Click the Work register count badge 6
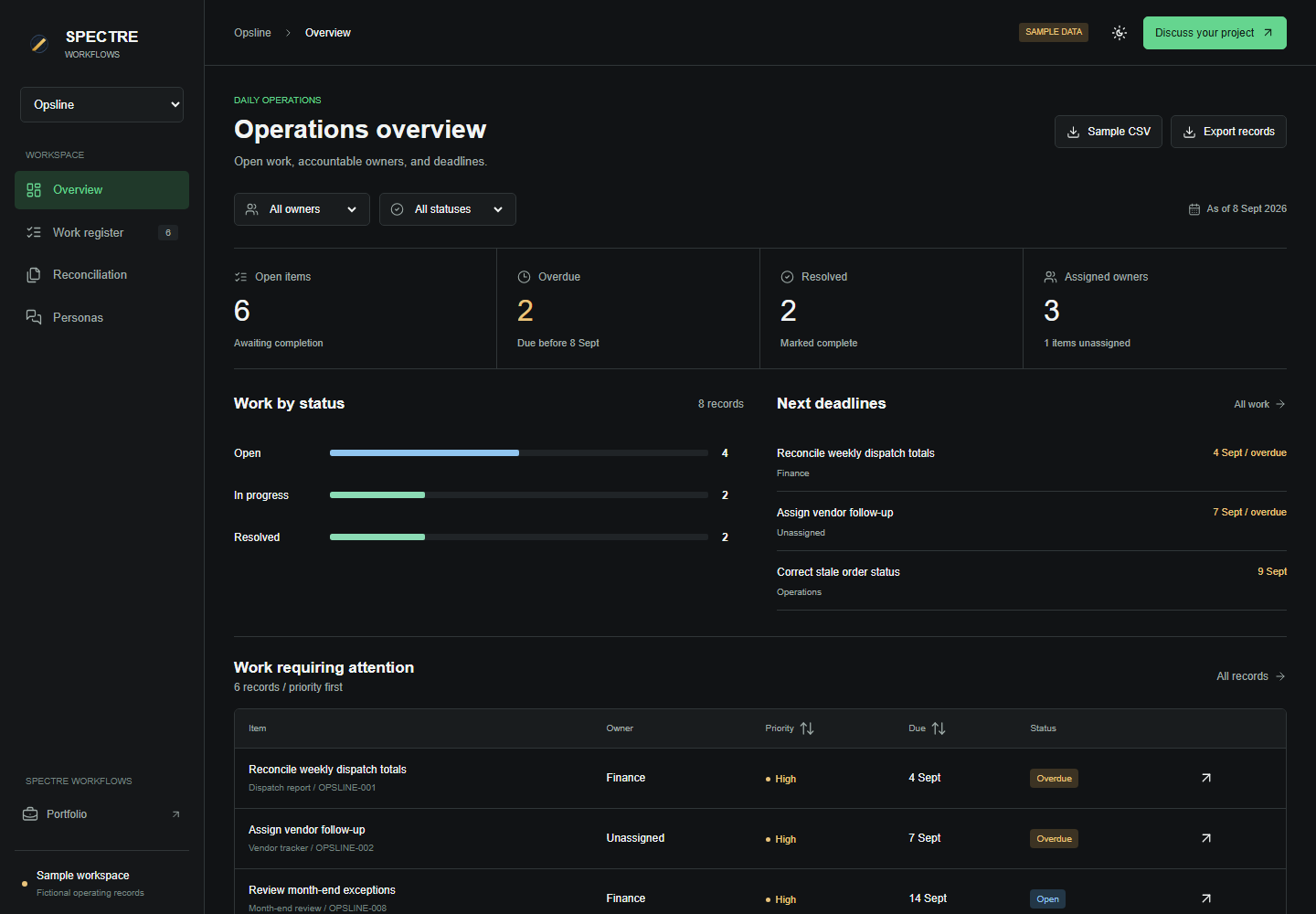1316x914 pixels. click(168, 232)
